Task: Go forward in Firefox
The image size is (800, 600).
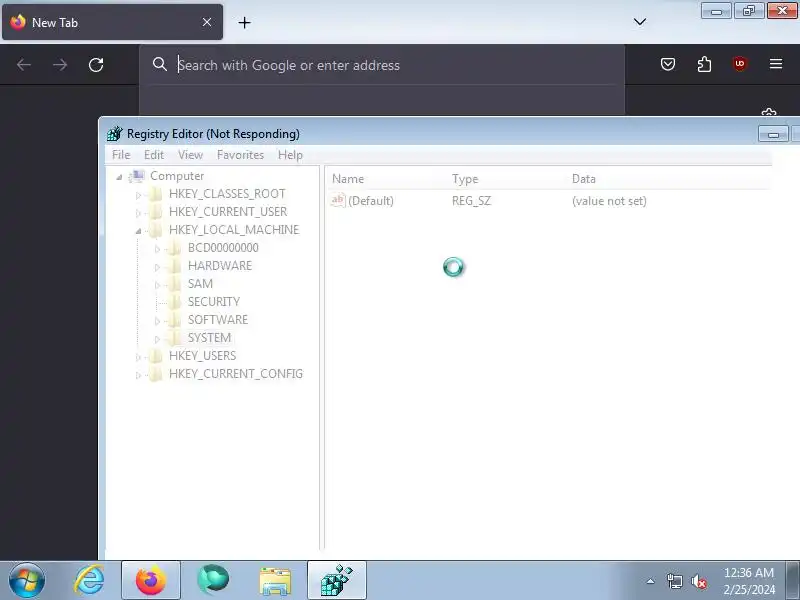Action: 60,65
